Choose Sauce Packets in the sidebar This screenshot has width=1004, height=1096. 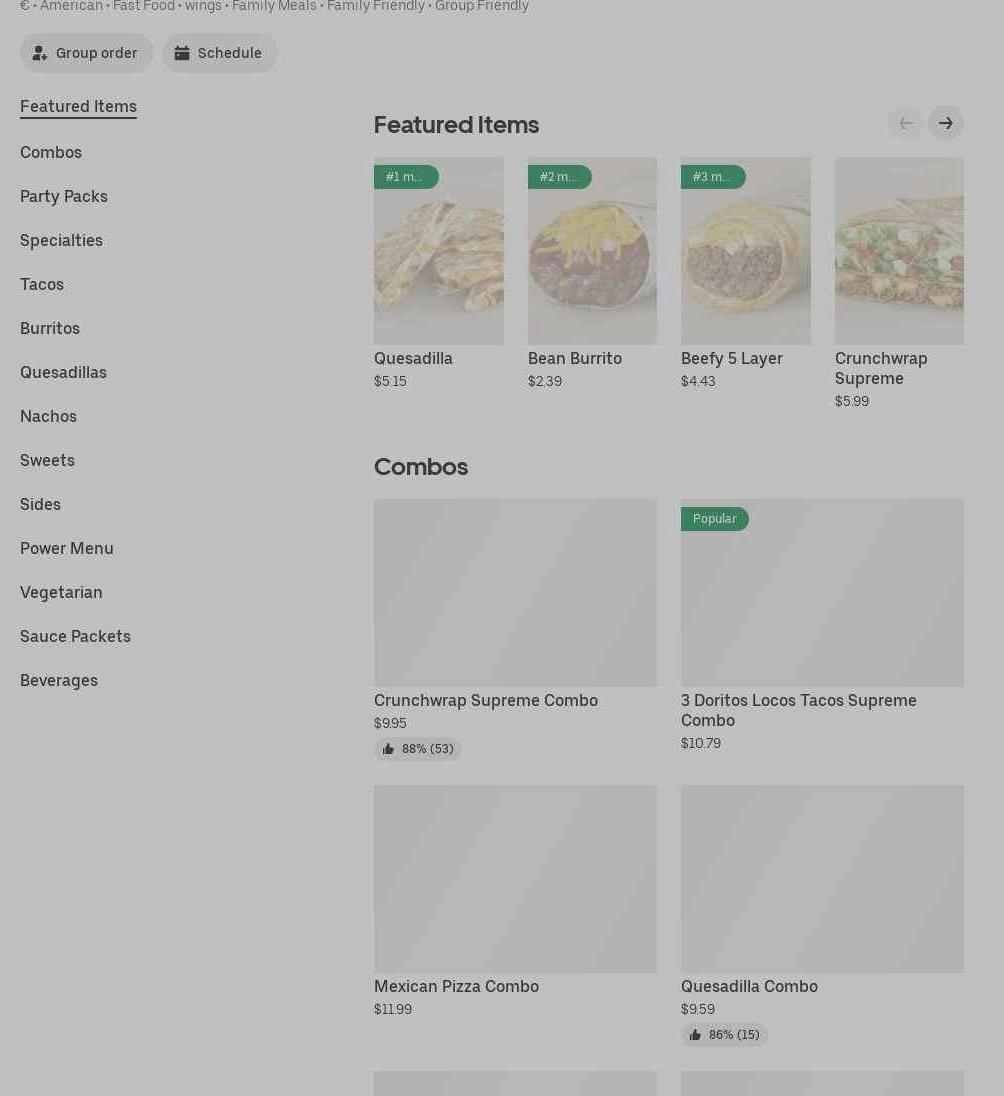[75, 636]
